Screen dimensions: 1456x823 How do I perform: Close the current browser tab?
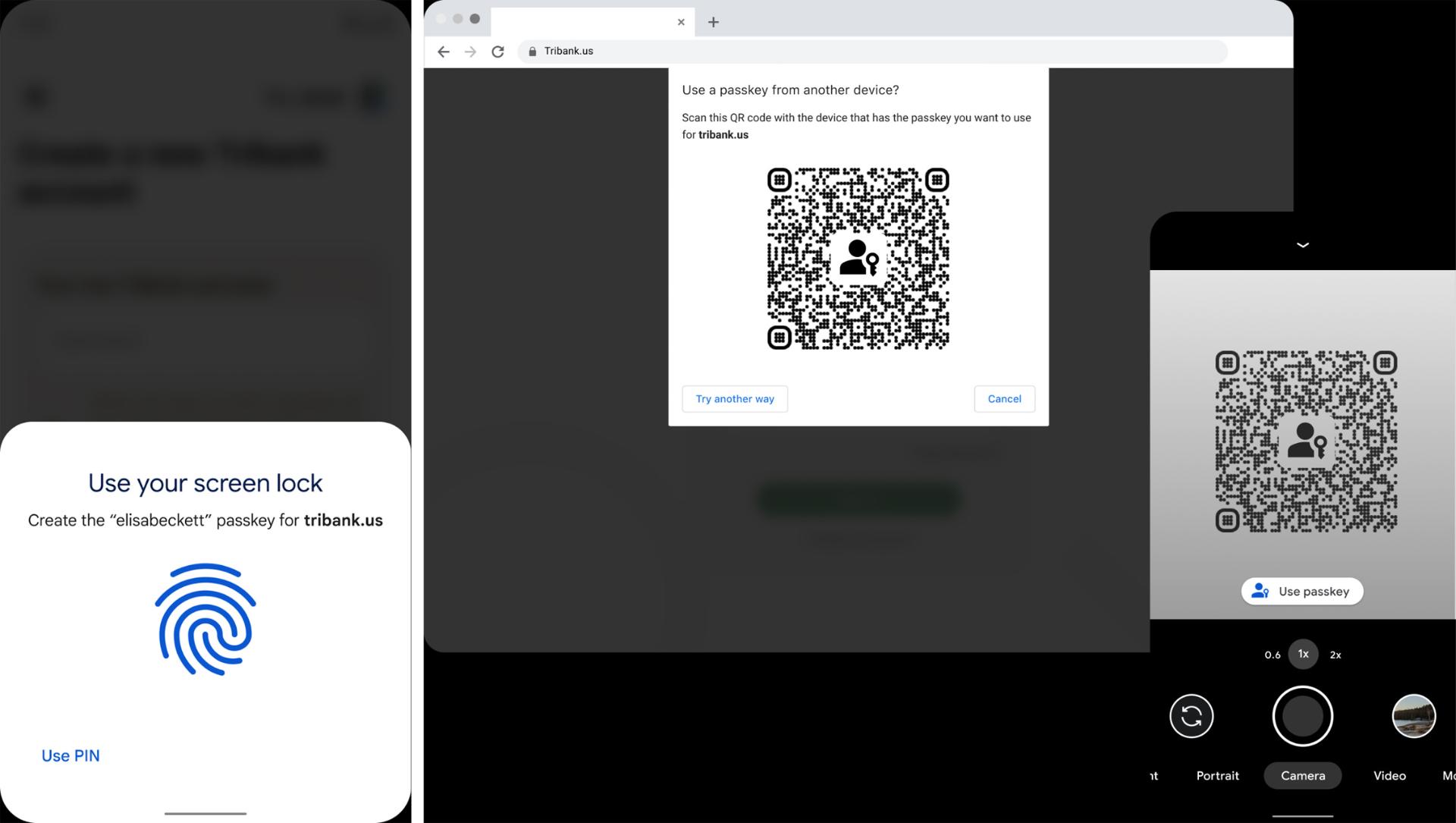click(681, 22)
